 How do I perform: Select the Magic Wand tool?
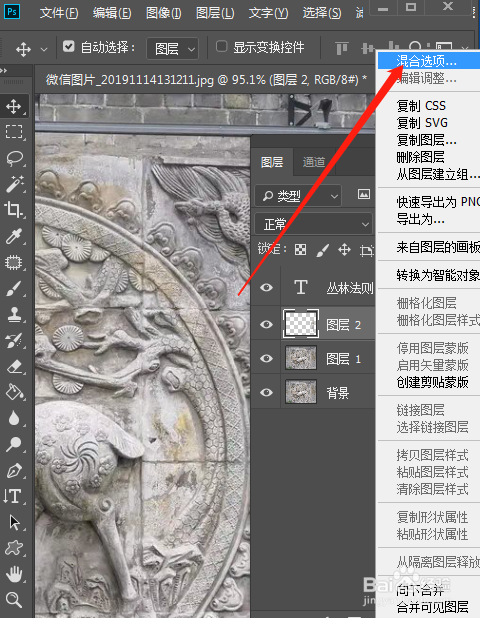(15, 184)
